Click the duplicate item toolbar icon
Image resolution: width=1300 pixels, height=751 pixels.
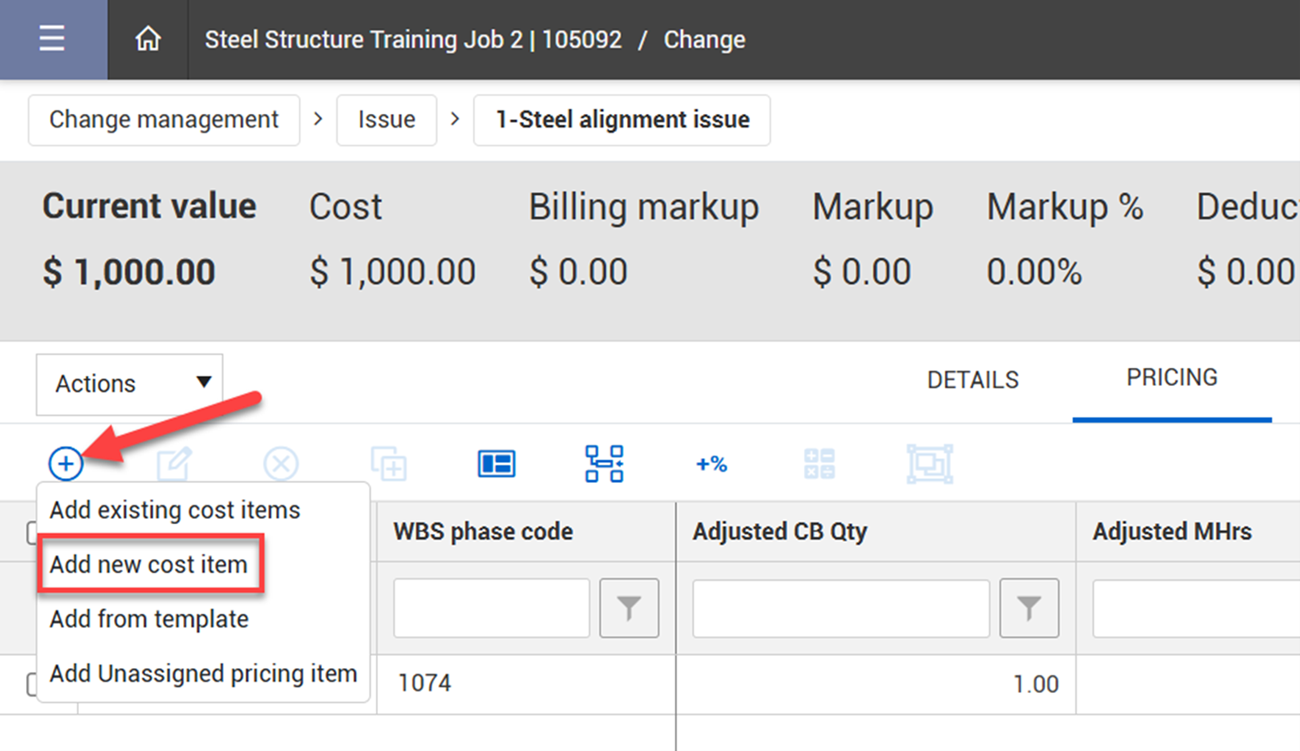pos(388,464)
